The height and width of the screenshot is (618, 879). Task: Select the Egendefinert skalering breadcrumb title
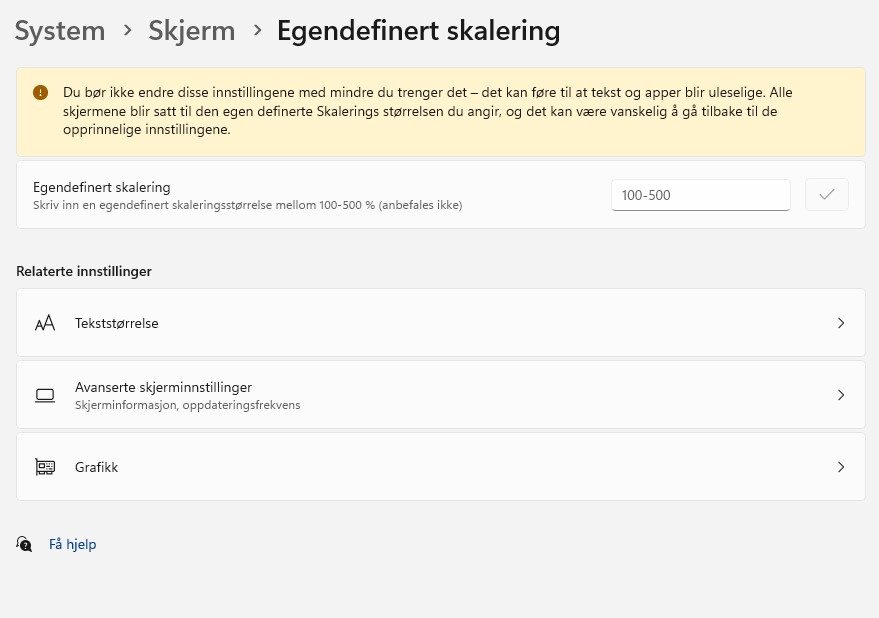pyautogui.click(x=418, y=31)
